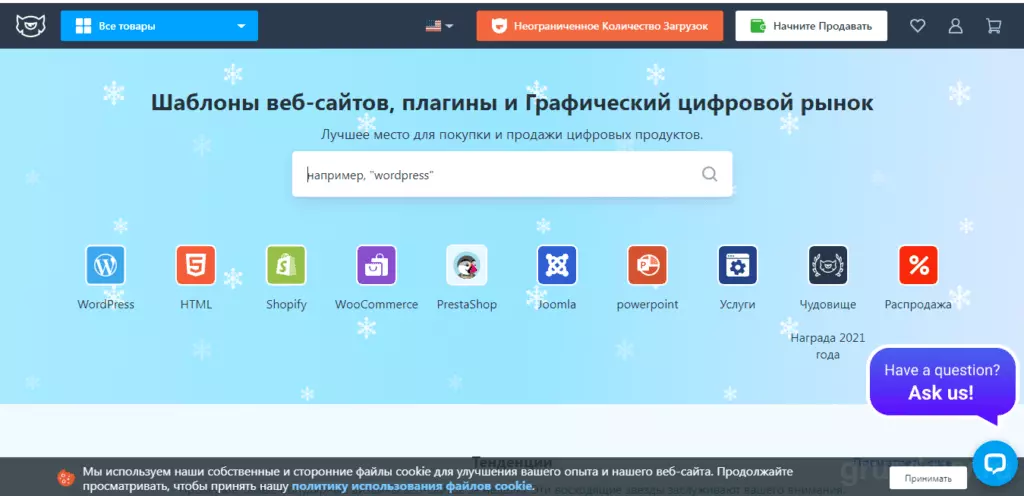Expand the US flag language selector

(439, 26)
